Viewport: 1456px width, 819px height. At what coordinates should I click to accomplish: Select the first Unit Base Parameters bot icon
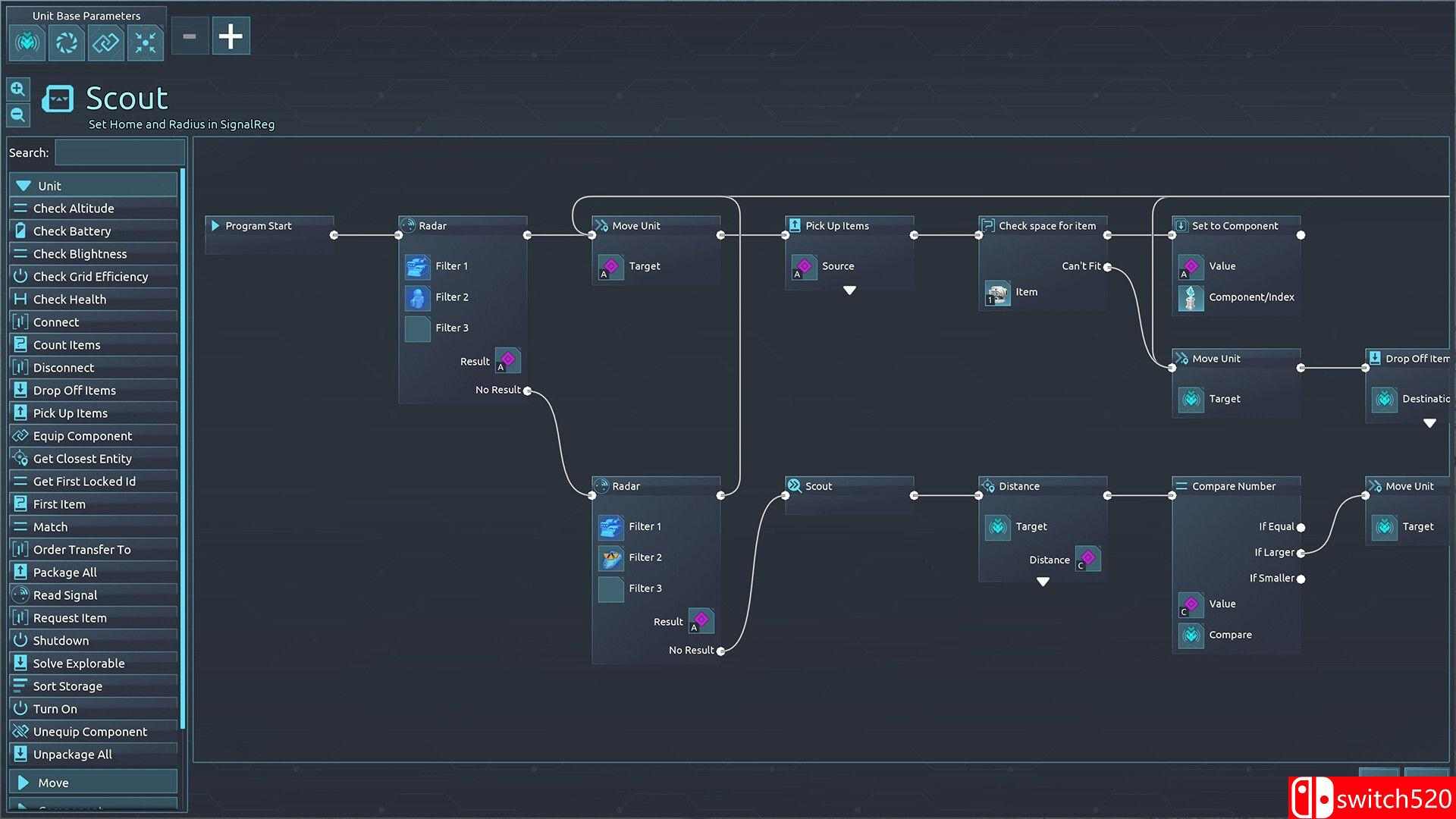28,42
